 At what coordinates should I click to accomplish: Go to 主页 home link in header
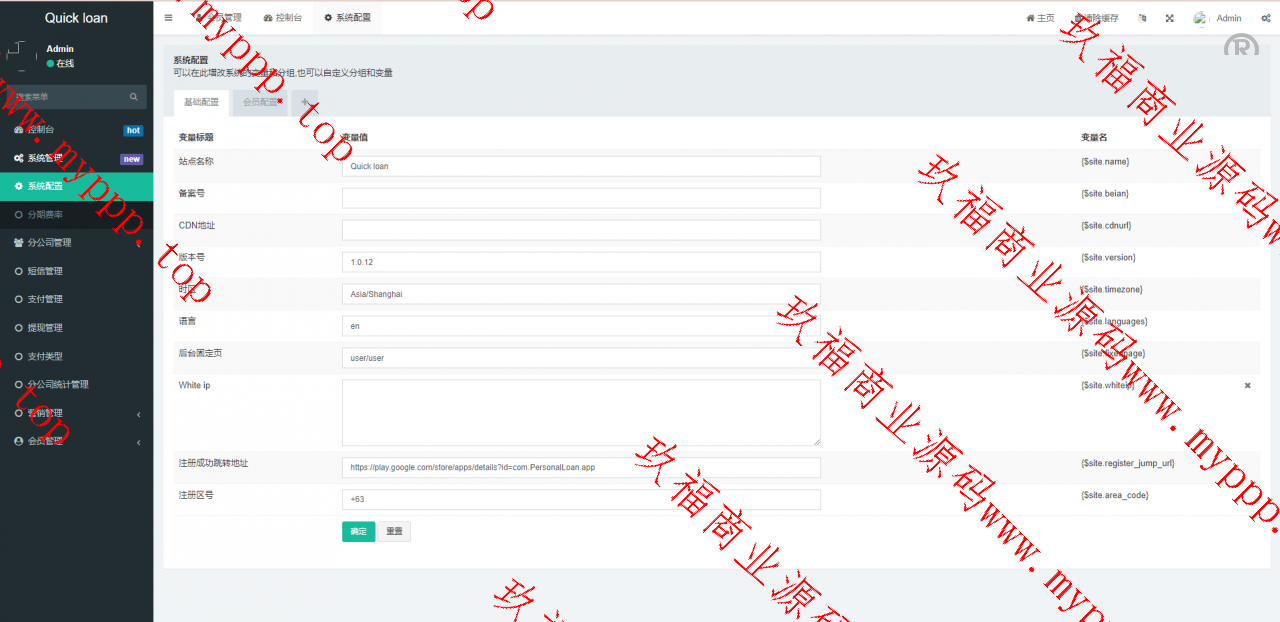point(1040,18)
